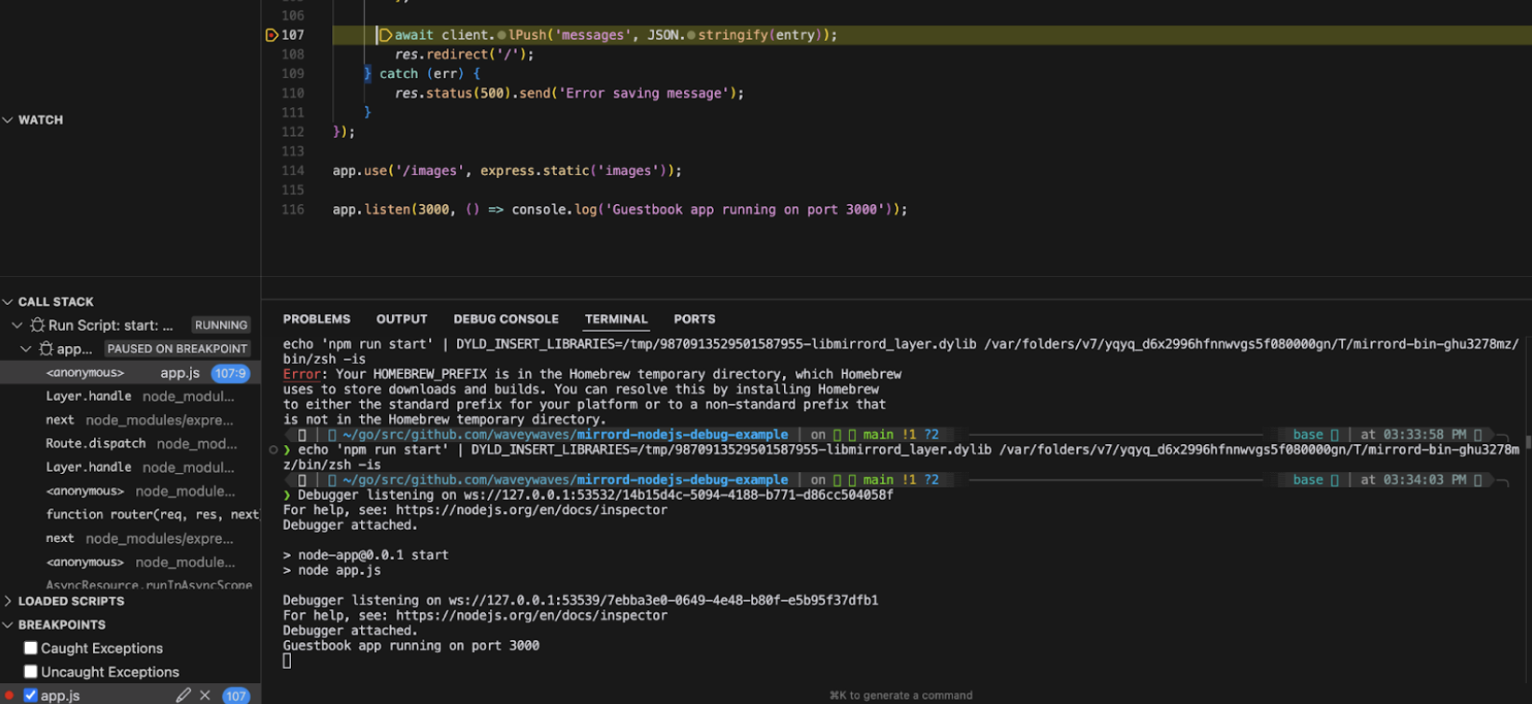Click the bug icon beside Run Script session
1532x704 pixels.
pyautogui.click(x=37, y=325)
